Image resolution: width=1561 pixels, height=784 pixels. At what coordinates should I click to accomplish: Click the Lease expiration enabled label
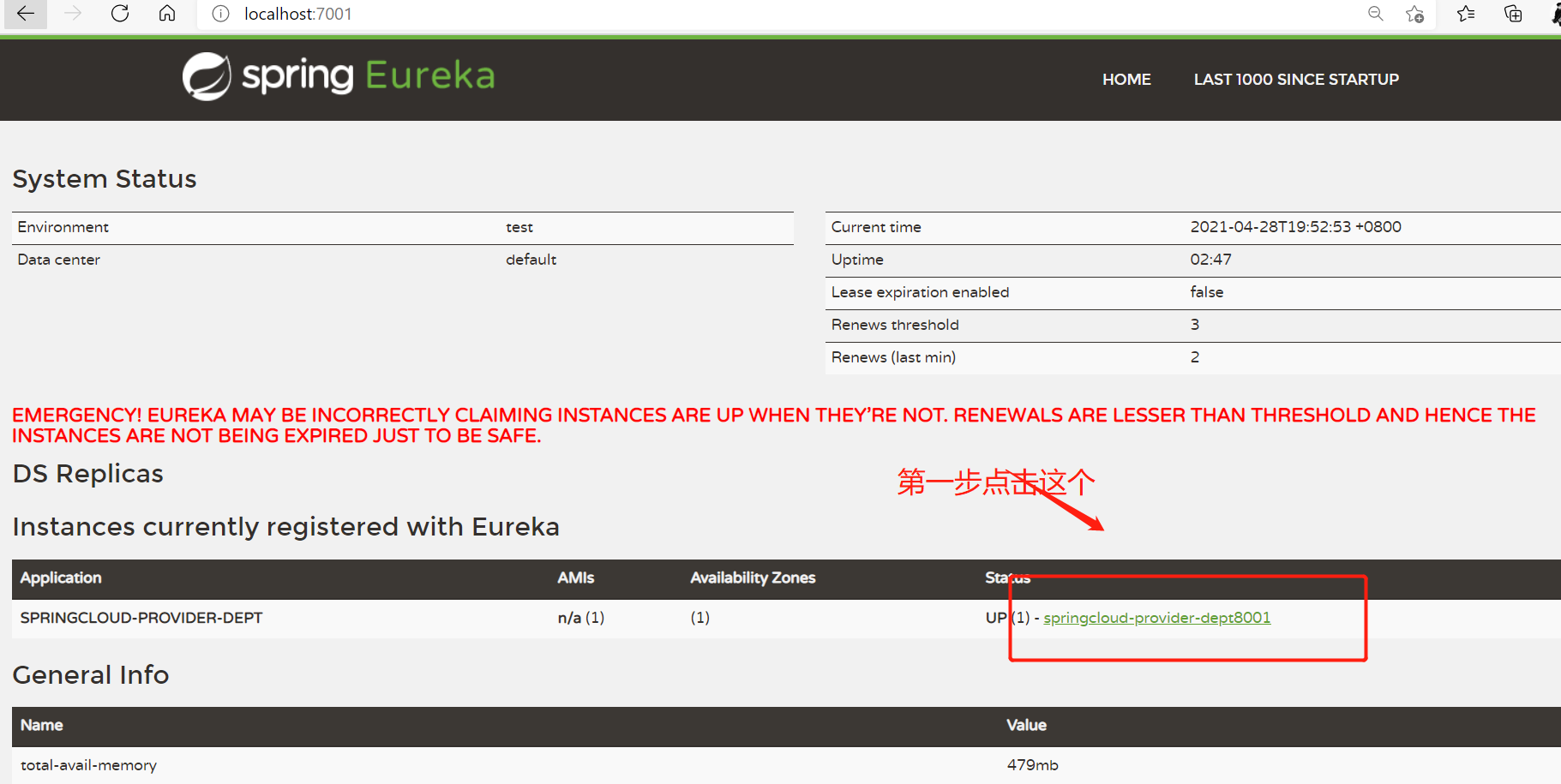pyautogui.click(x=921, y=292)
